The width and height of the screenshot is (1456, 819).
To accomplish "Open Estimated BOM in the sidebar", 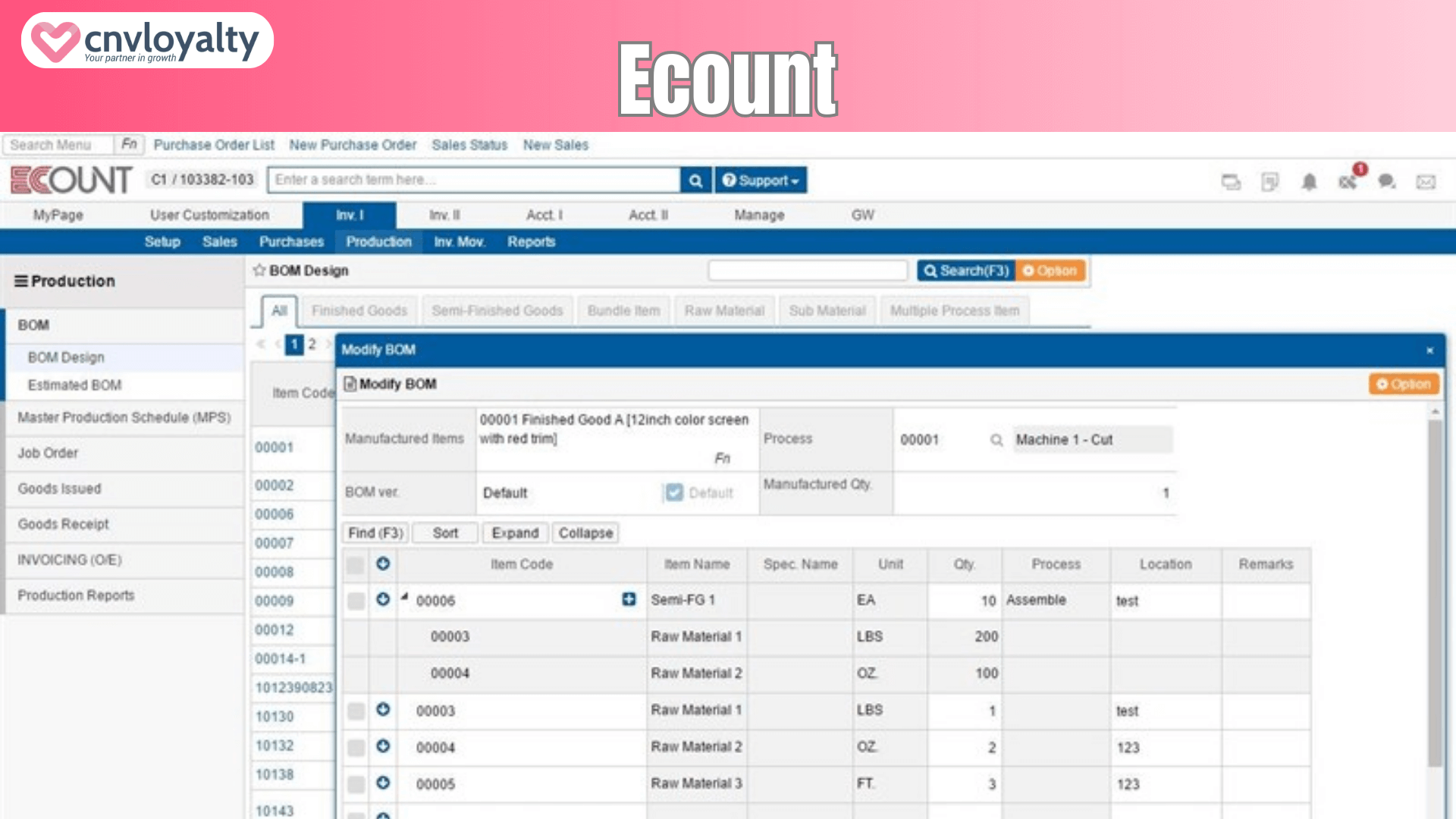I will click(x=74, y=385).
